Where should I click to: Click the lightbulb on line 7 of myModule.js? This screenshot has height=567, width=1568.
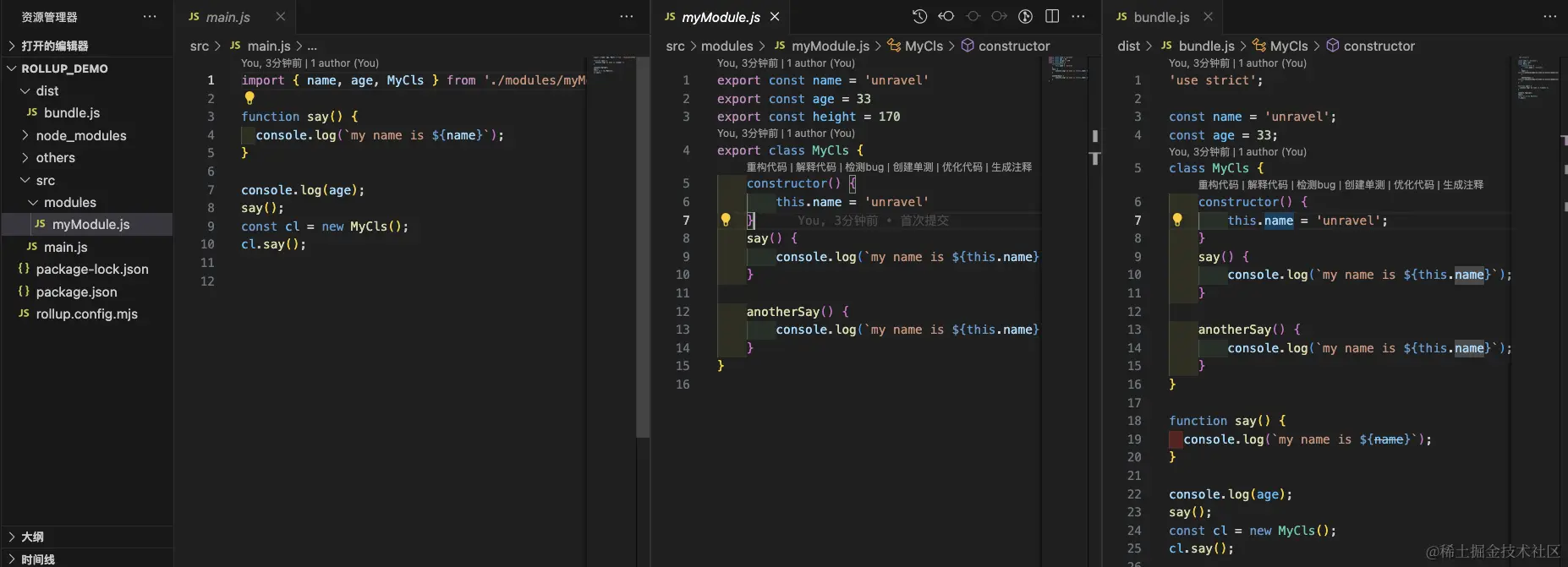[725, 220]
